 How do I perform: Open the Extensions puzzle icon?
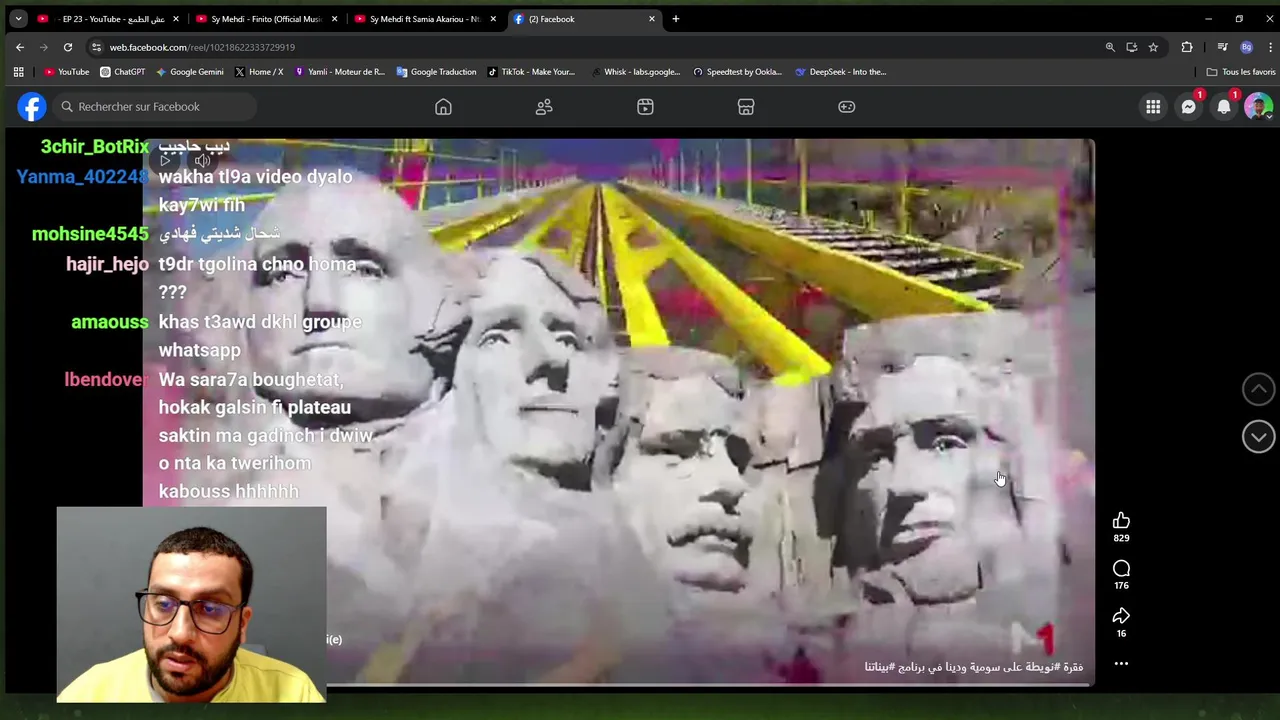pyautogui.click(x=1187, y=47)
